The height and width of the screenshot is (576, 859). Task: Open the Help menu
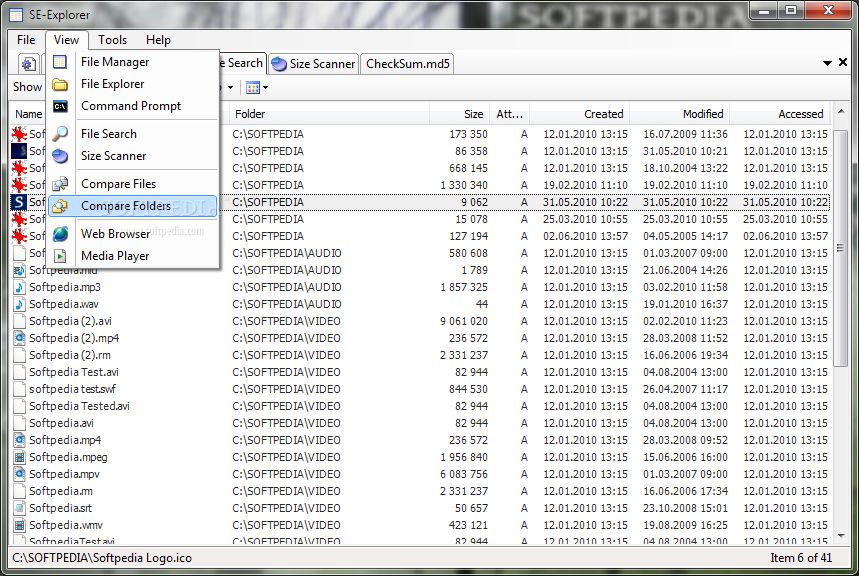pos(158,40)
